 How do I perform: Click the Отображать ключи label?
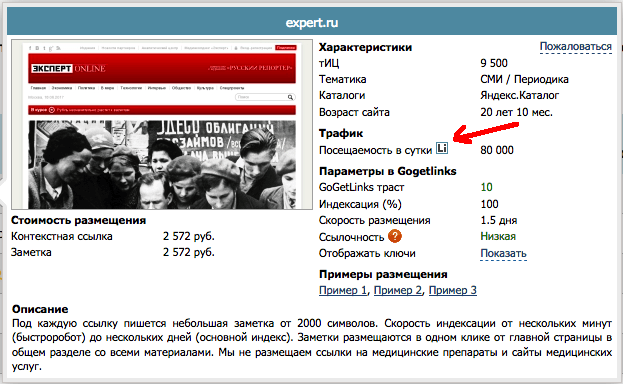tap(367, 253)
